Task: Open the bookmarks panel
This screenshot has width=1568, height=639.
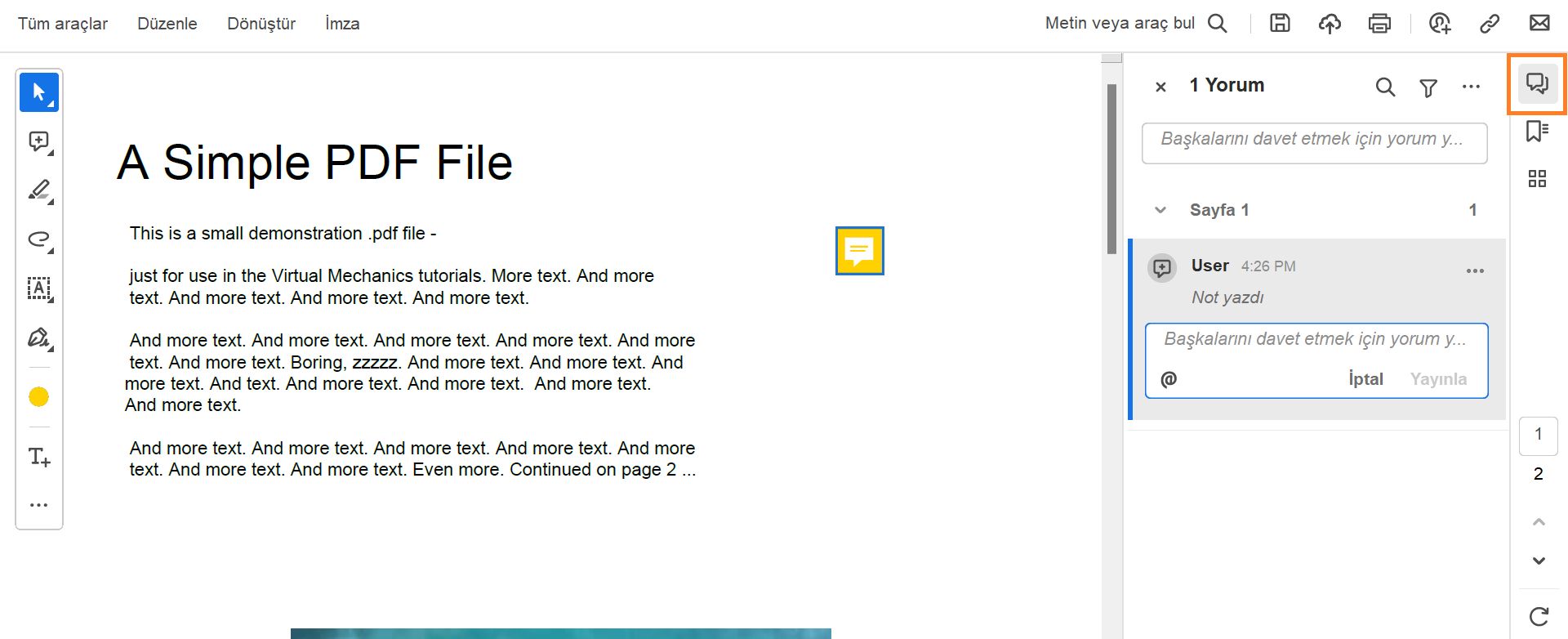Action: (x=1537, y=131)
